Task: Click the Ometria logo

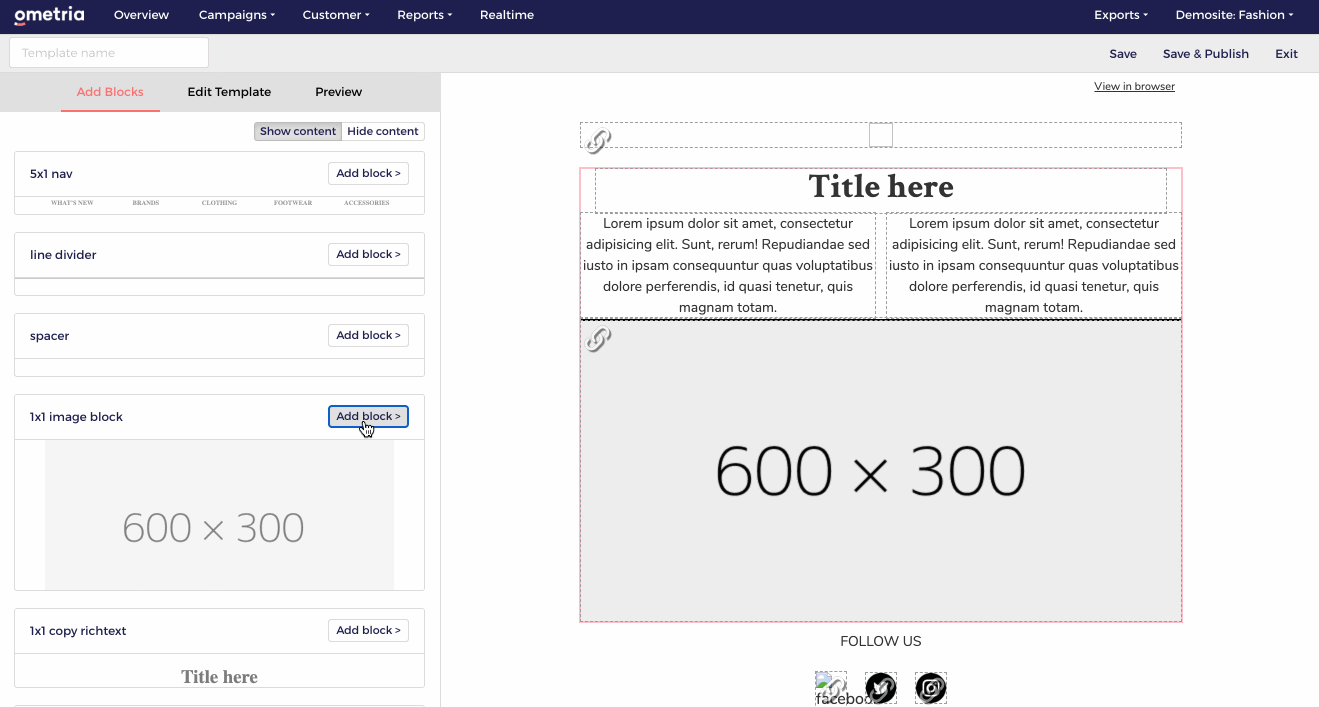Action: click(x=49, y=15)
